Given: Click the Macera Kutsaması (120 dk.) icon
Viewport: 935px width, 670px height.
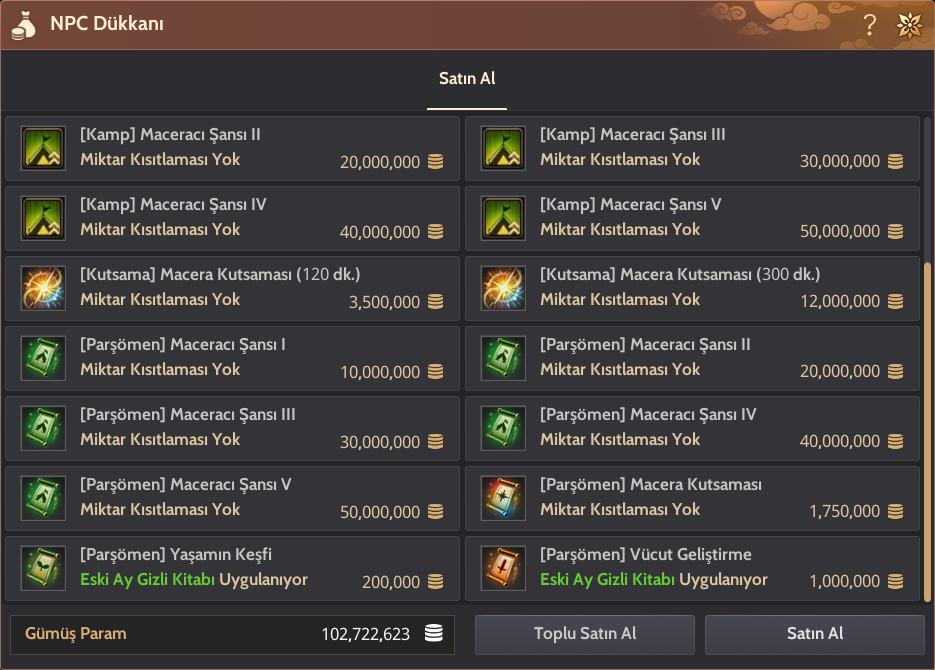Looking at the screenshot, I should click(43, 288).
